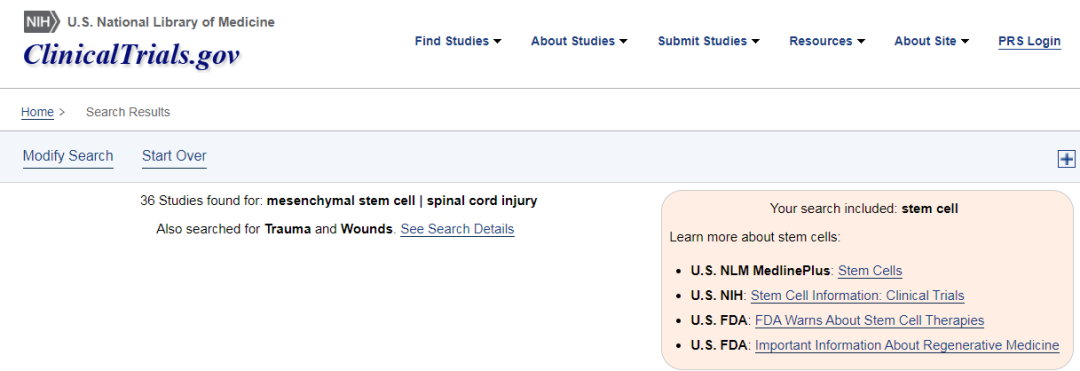The image size is (1080, 371).
Task: Go to PRS Login
Action: coord(1029,41)
